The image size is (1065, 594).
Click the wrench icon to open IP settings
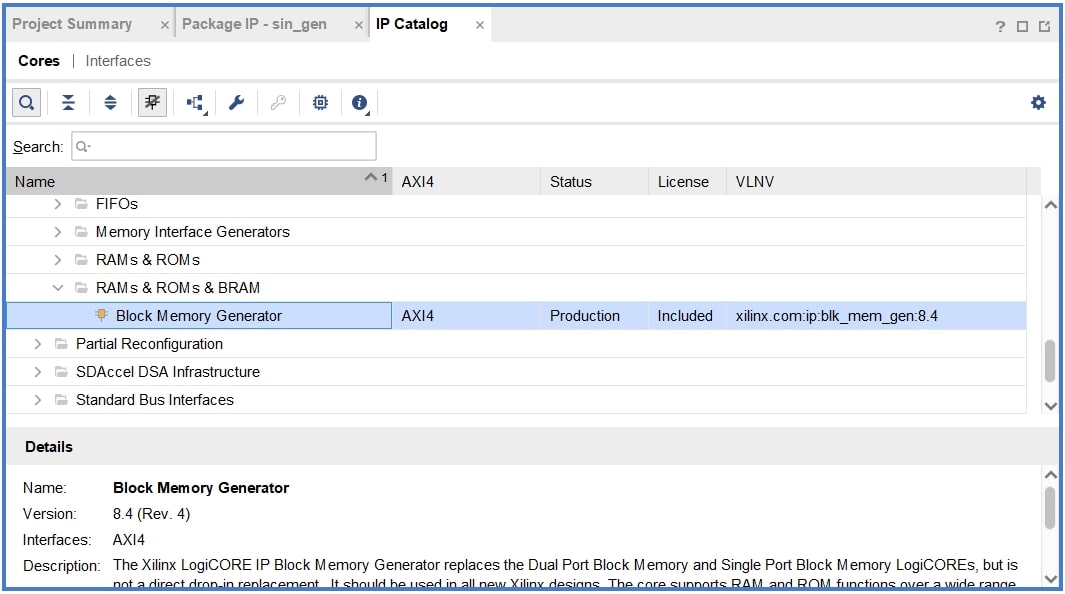coord(237,101)
